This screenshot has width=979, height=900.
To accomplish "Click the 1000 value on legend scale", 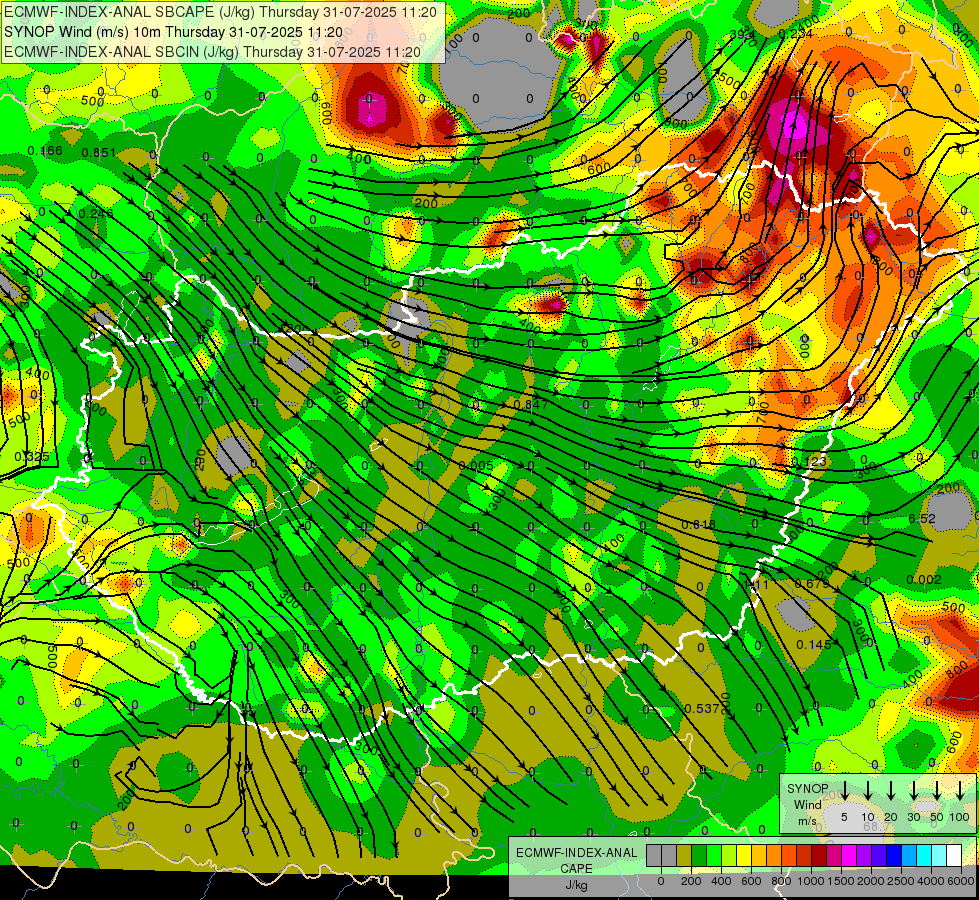I will tap(810, 881).
